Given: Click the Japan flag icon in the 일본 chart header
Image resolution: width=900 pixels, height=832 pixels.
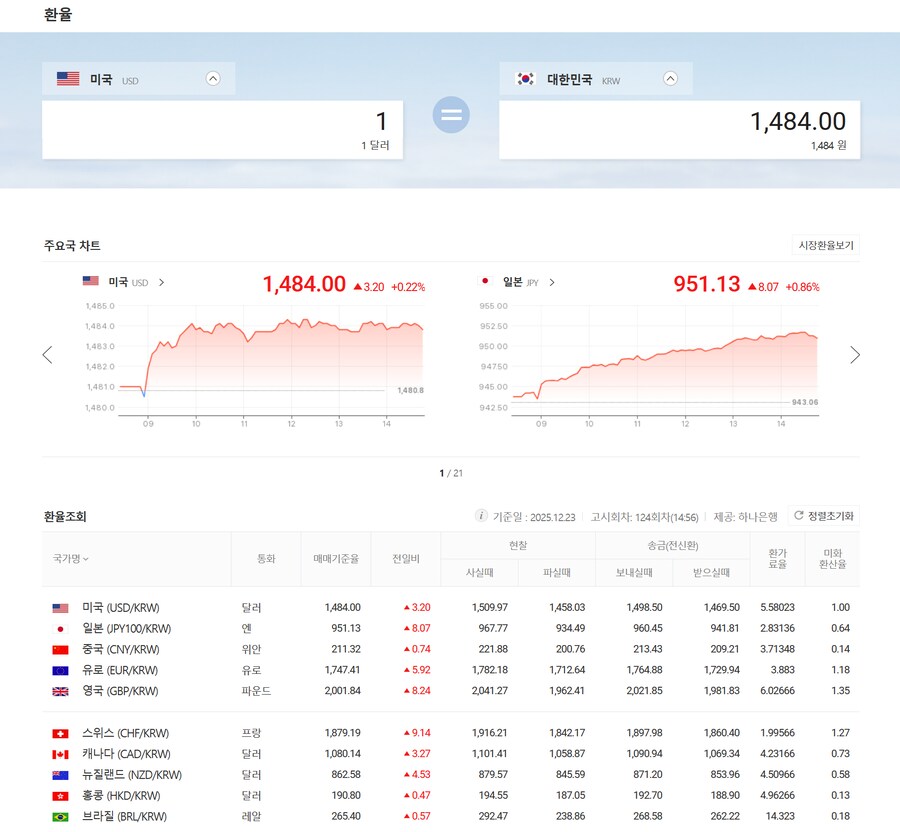Looking at the screenshot, I should (485, 283).
